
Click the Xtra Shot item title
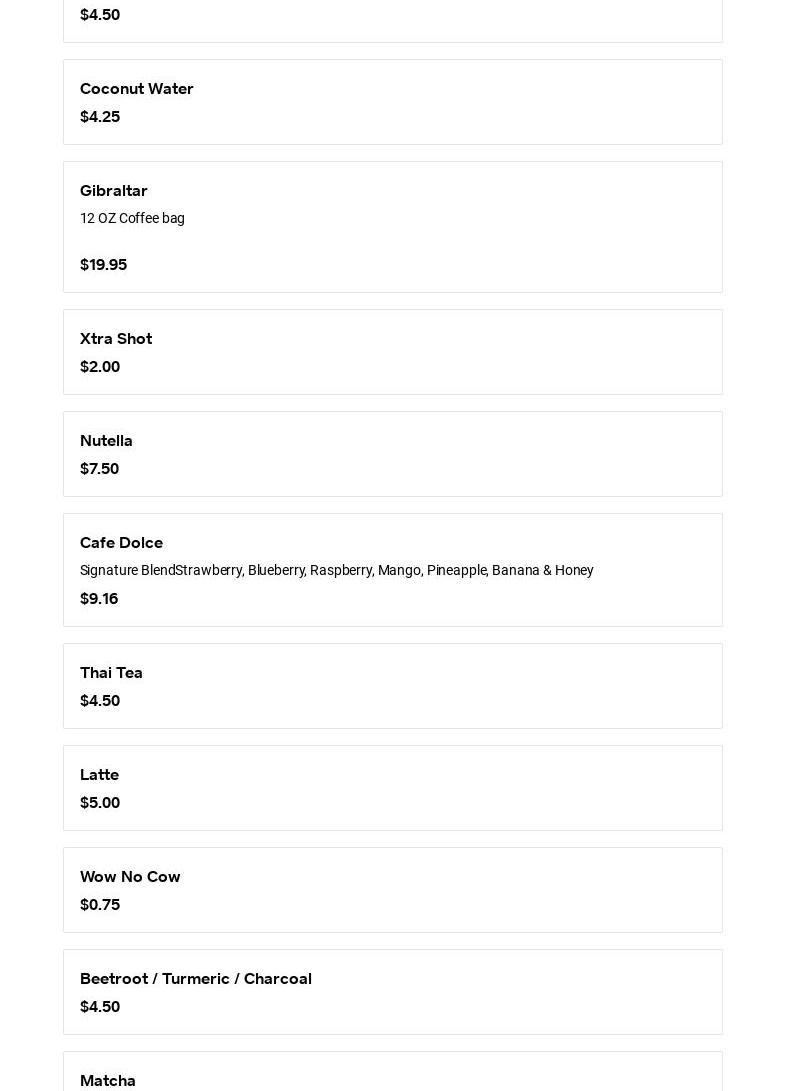point(116,339)
